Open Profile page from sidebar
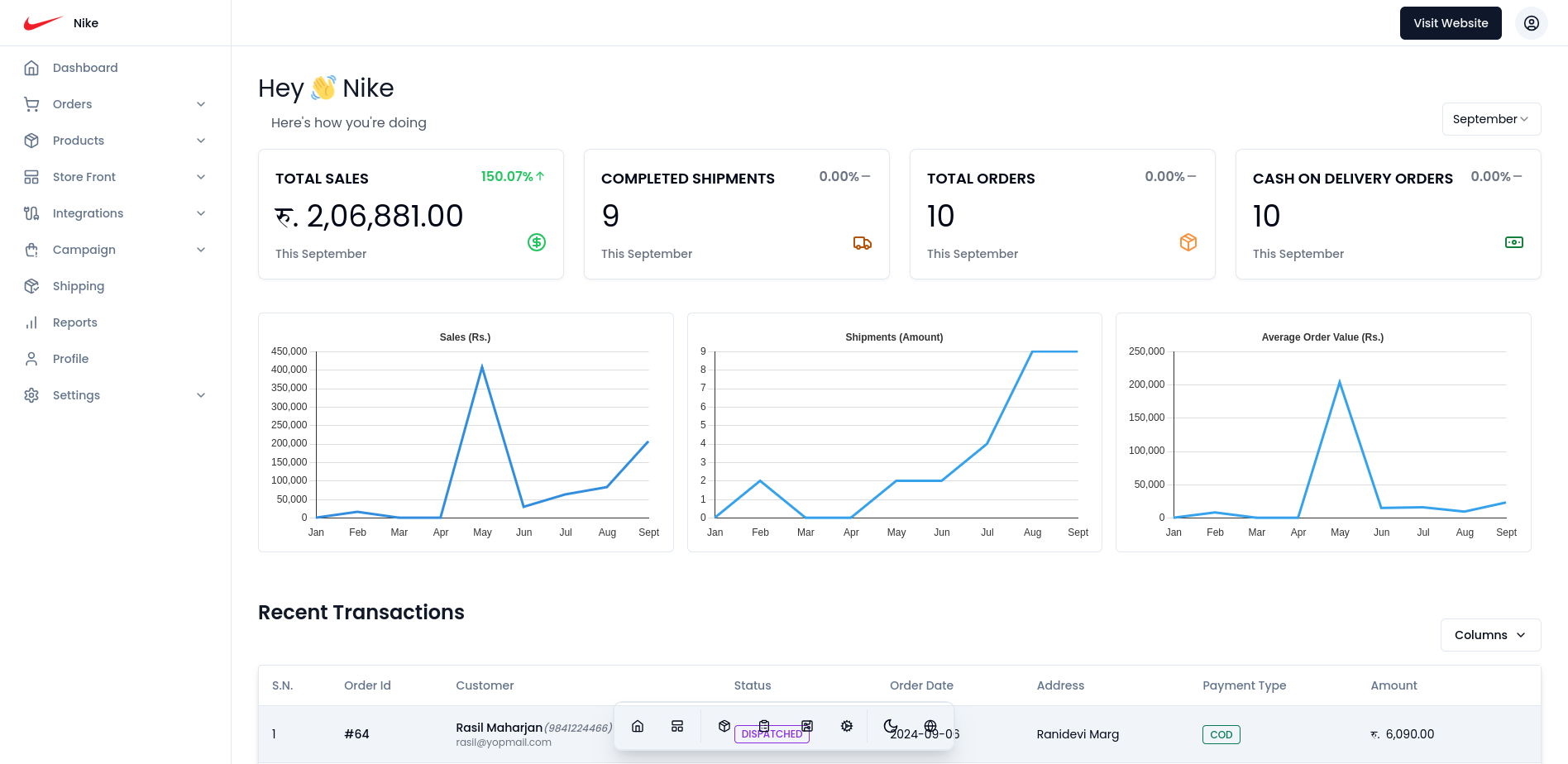The height and width of the screenshot is (764, 1568). 70,359
